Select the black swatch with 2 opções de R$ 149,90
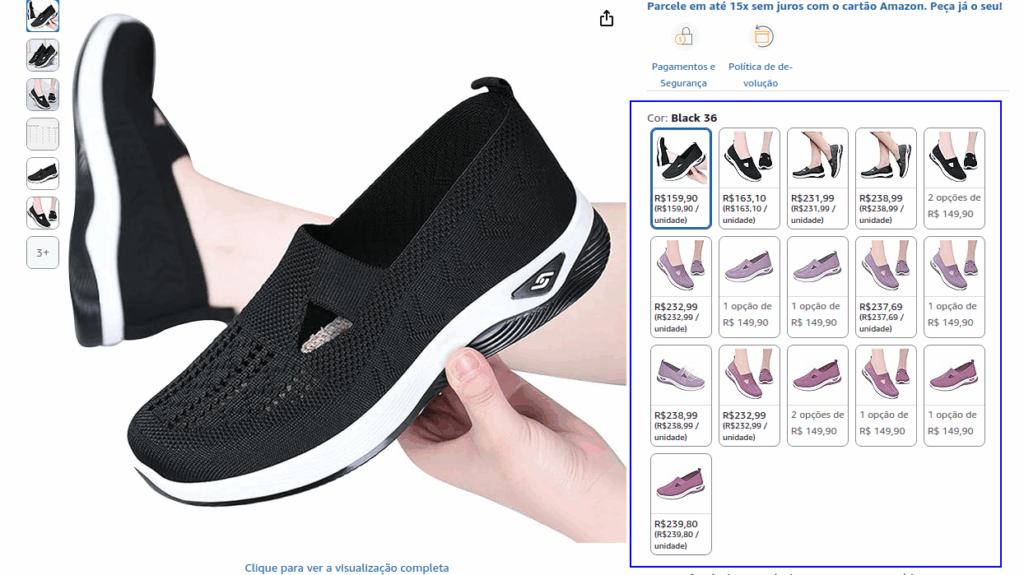1024x575 pixels. point(954,178)
